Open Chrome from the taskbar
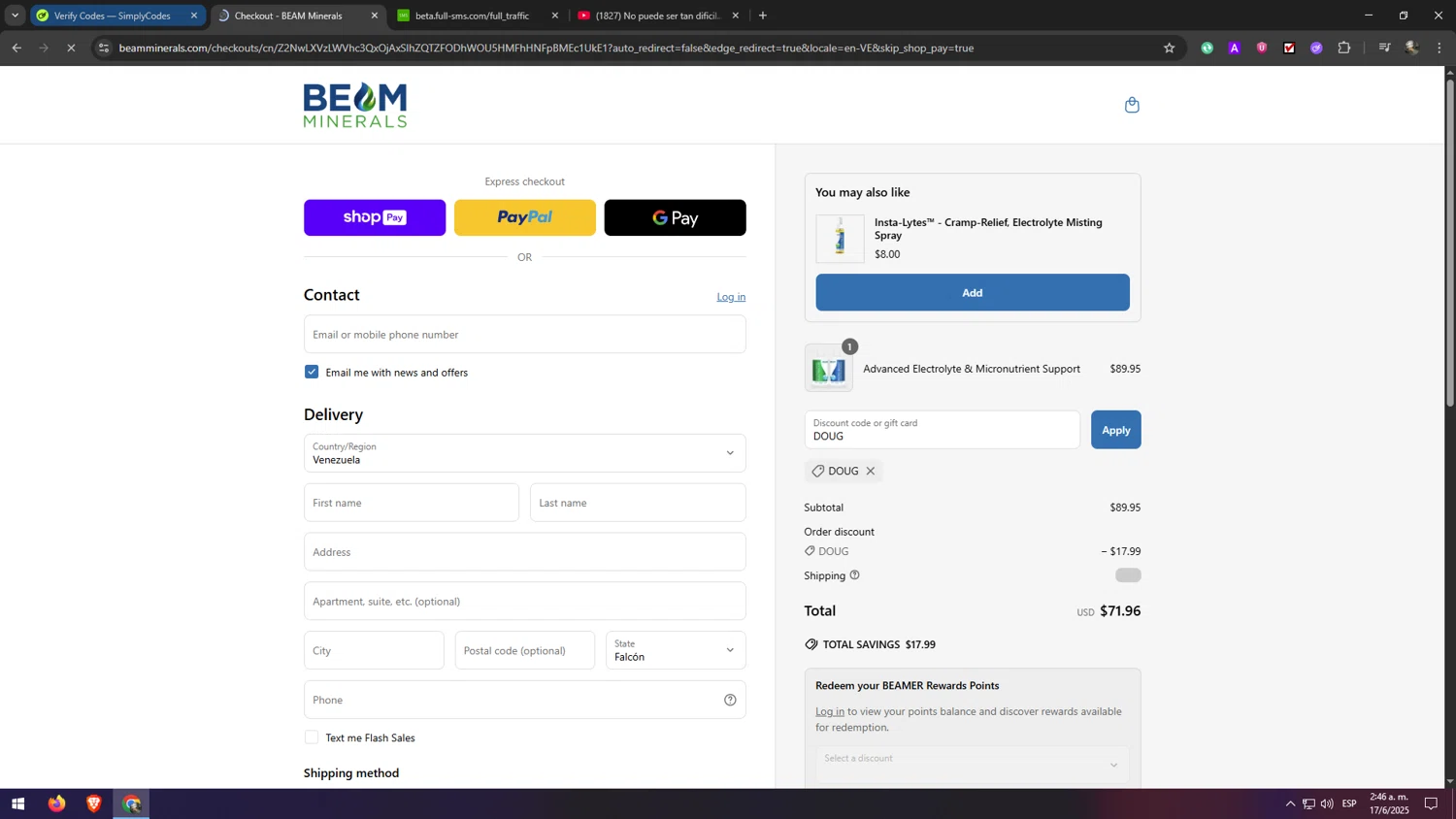1456x819 pixels. [x=131, y=803]
